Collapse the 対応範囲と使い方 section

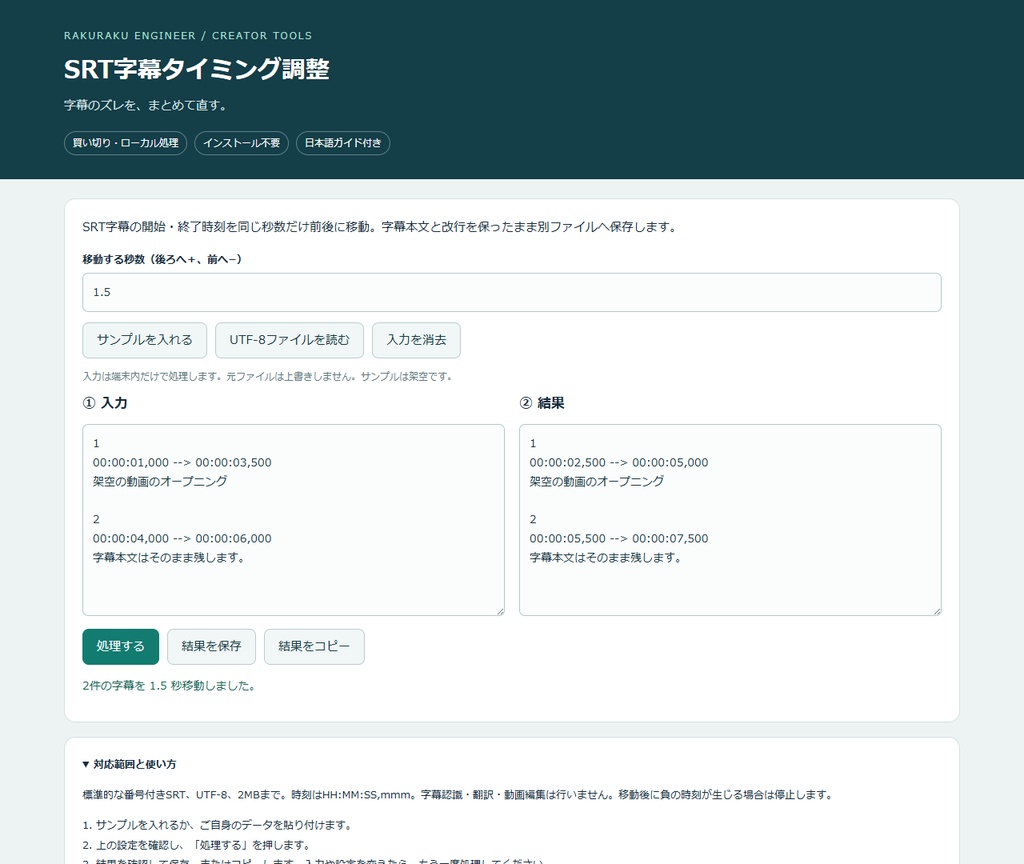(129, 764)
